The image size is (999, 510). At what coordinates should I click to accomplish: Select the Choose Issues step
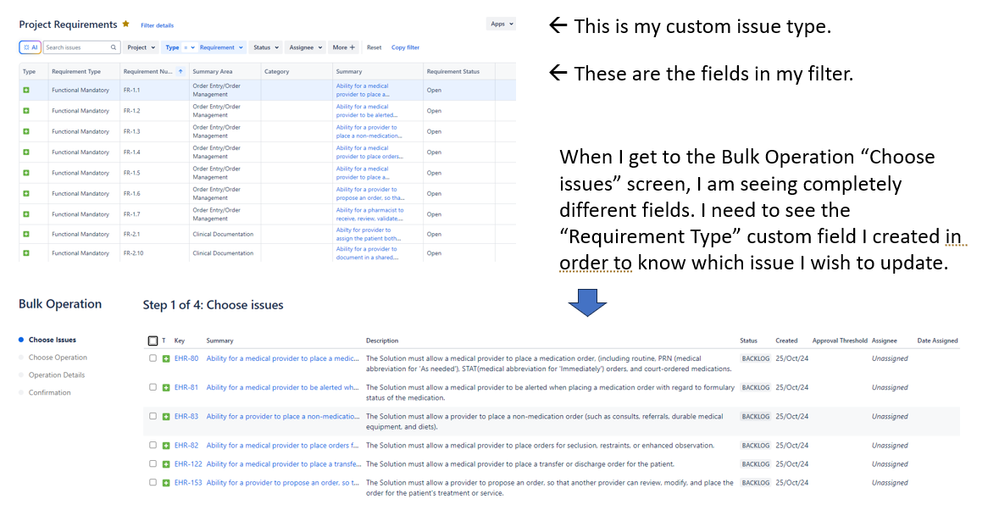pos(52,340)
